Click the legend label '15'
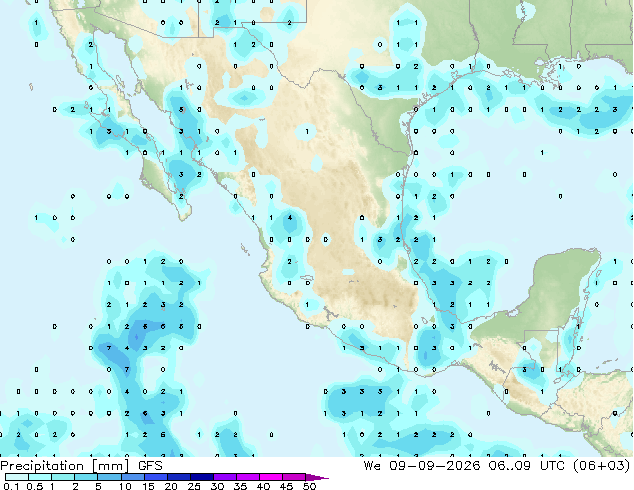Viewport: 634px width, 490px height. (x=148, y=486)
